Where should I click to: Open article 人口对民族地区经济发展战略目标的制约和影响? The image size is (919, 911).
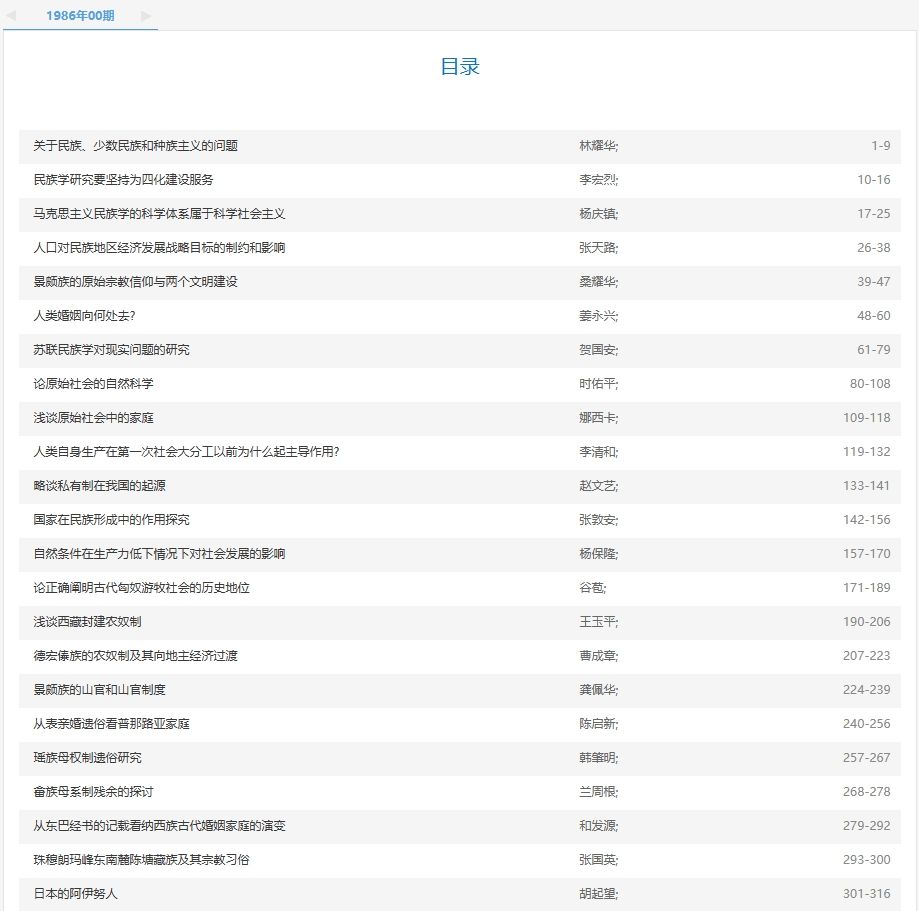tap(159, 247)
